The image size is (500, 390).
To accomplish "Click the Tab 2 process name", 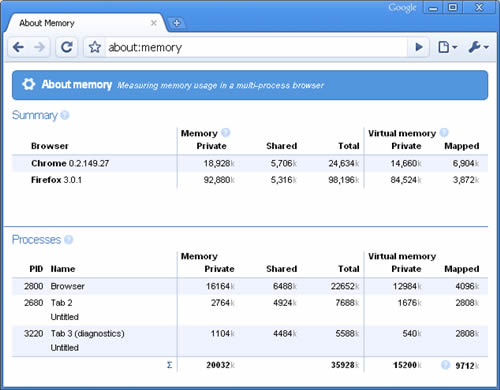I will (x=61, y=303).
